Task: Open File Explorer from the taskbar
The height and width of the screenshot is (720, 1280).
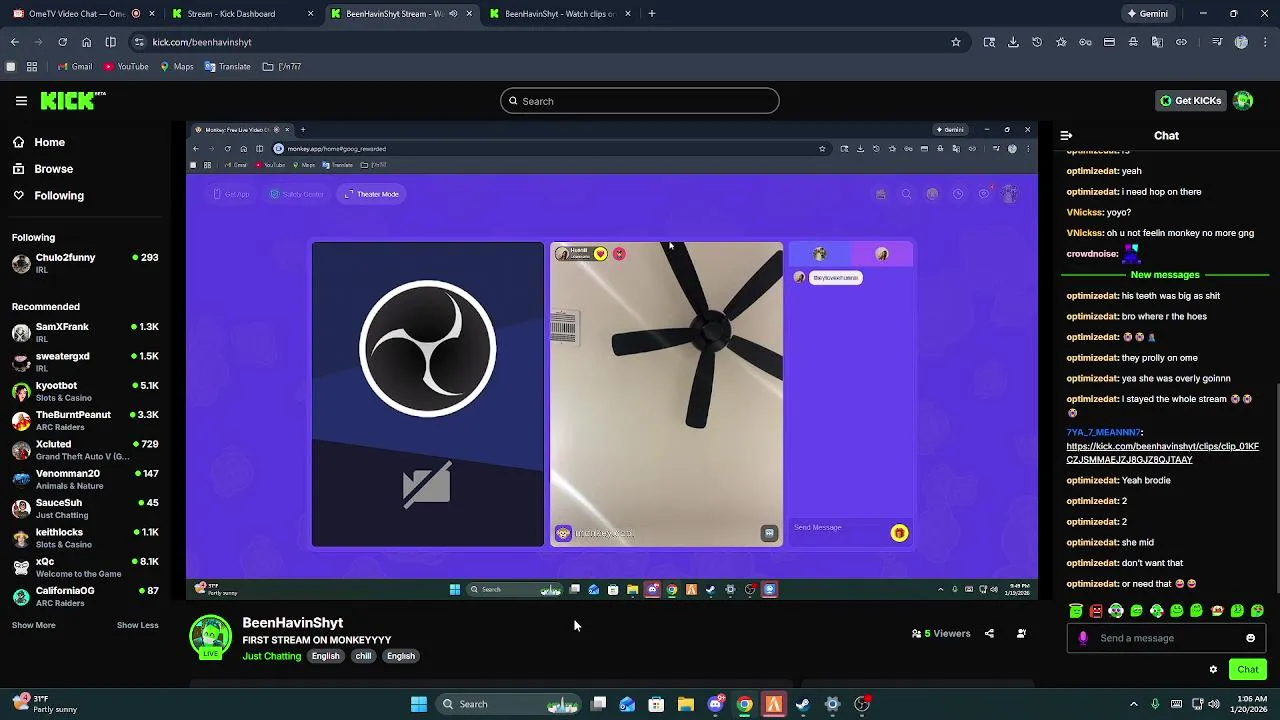Action: tap(686, 704)
